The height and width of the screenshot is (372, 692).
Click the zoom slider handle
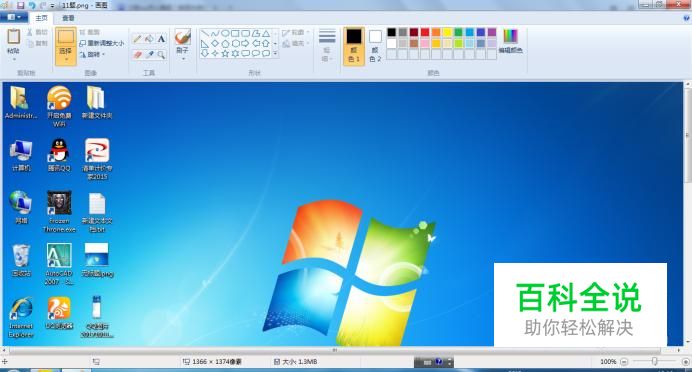[654, 361]
